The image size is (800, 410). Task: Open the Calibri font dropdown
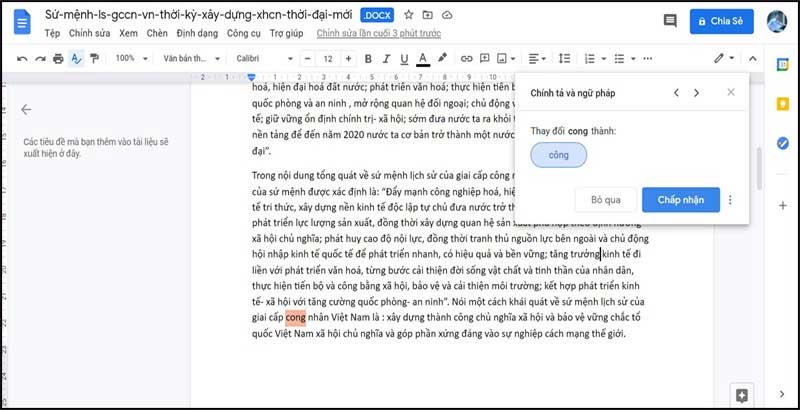coord(265,58)
